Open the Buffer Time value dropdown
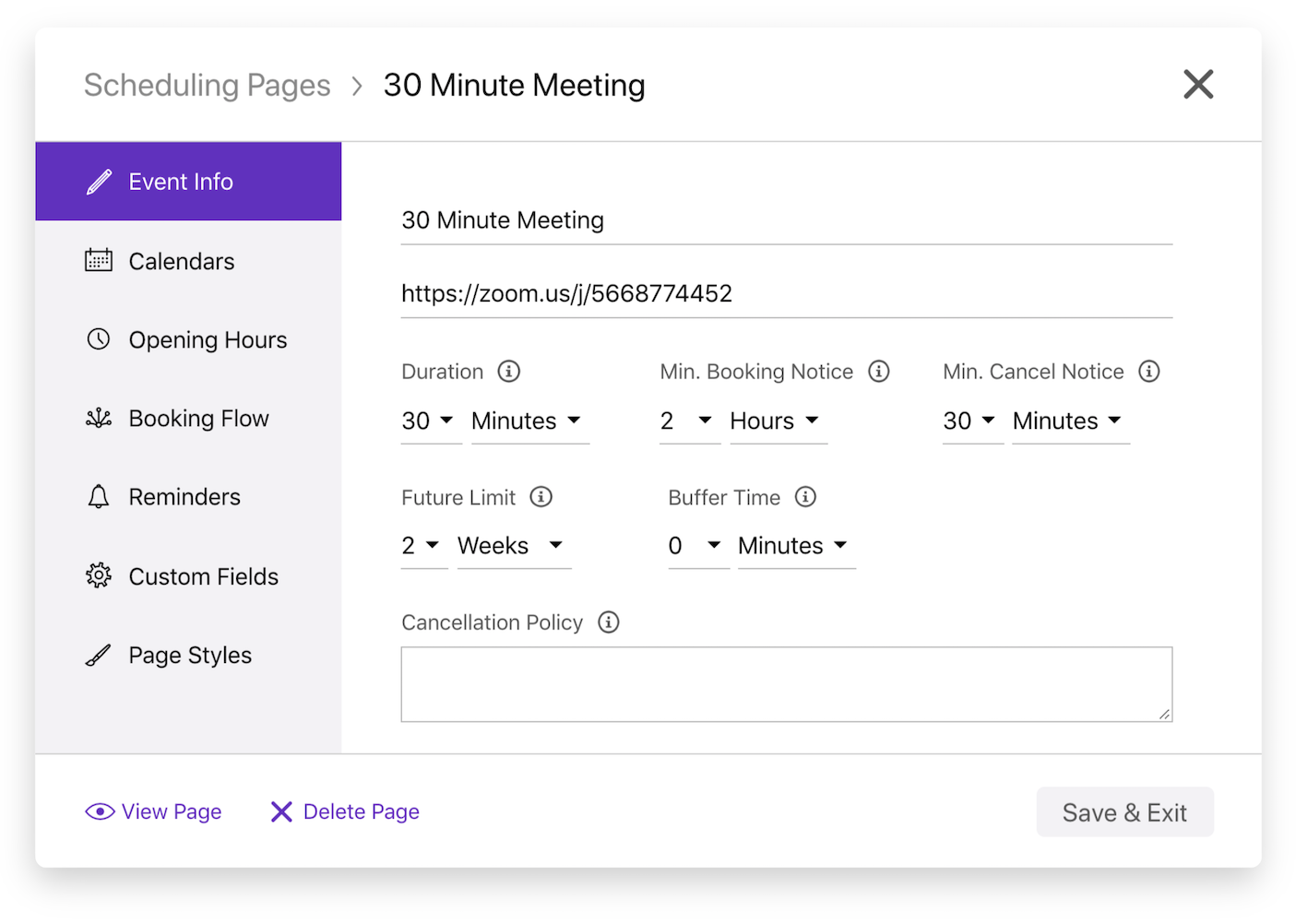Screen dimensions: 1307x924 (x=696, y=545)
